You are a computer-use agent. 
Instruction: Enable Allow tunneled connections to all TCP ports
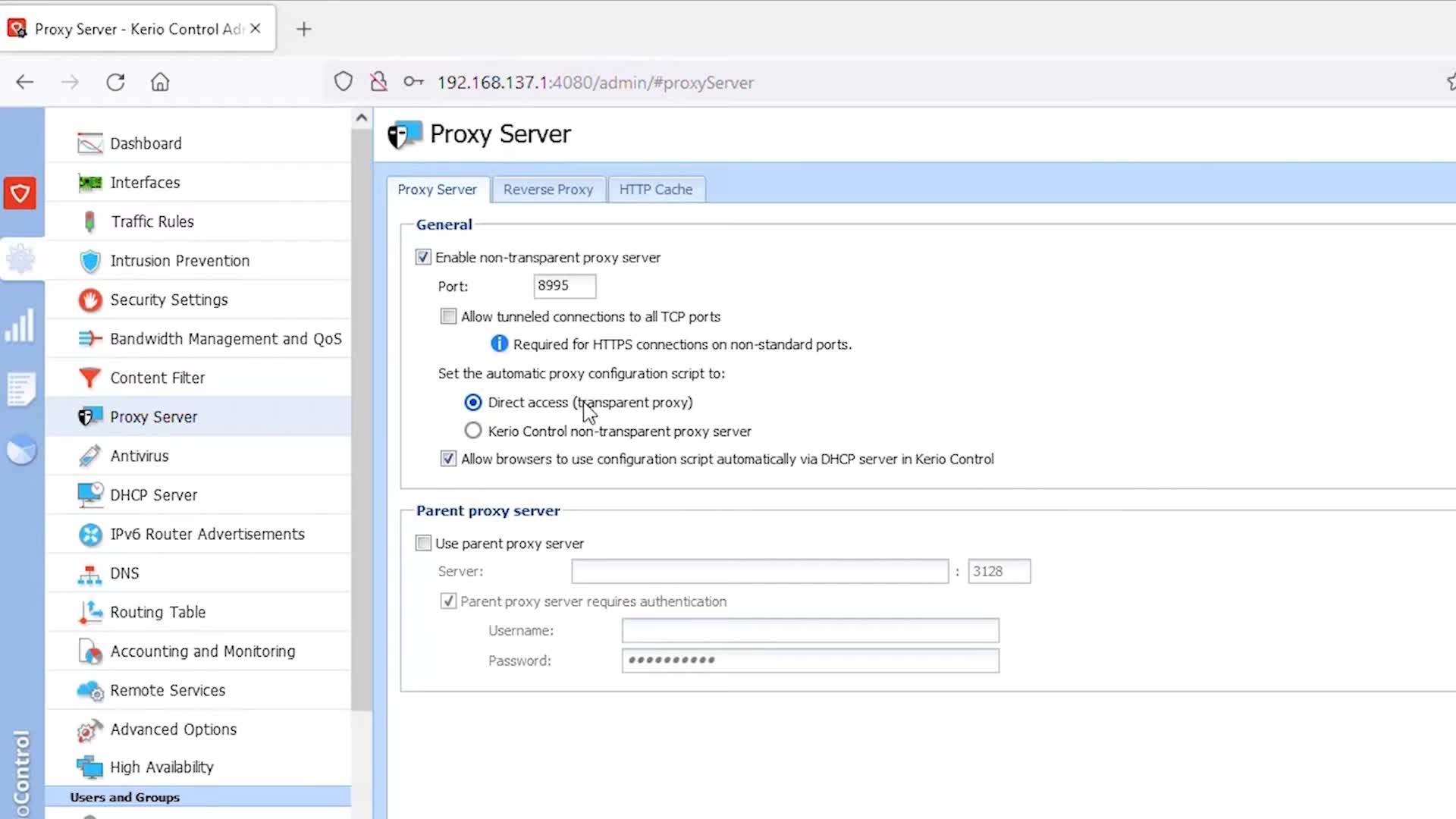coord(448,316)
